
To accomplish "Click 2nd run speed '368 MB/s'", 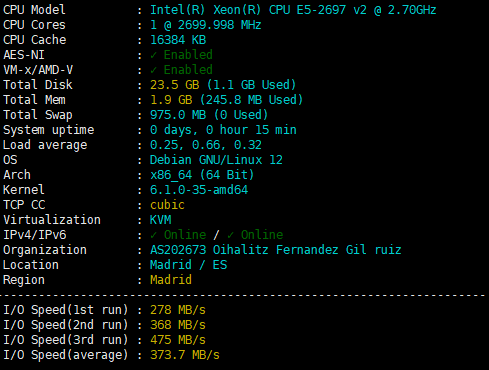I will tap(178, 325).
